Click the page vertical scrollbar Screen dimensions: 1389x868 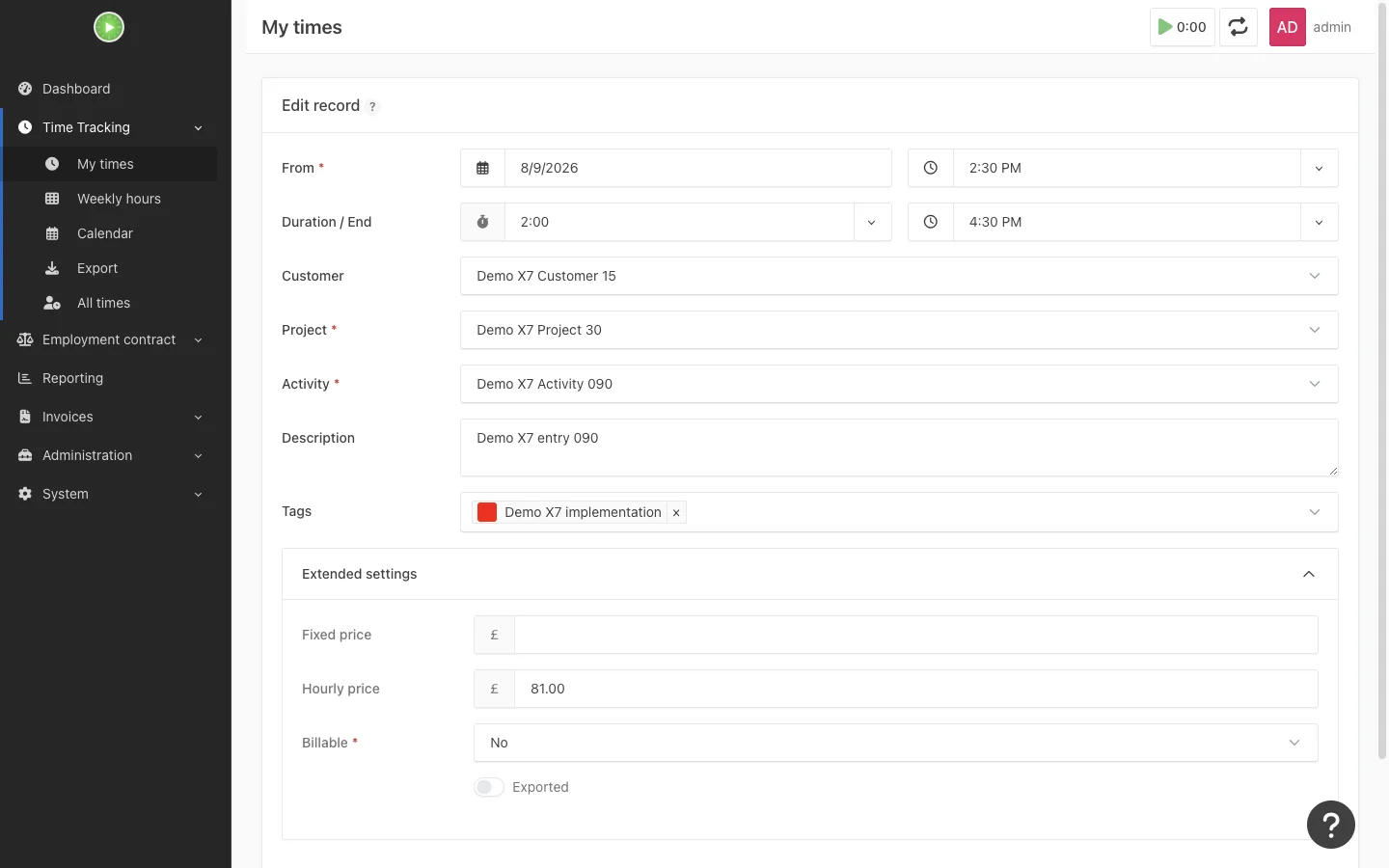1382,381
